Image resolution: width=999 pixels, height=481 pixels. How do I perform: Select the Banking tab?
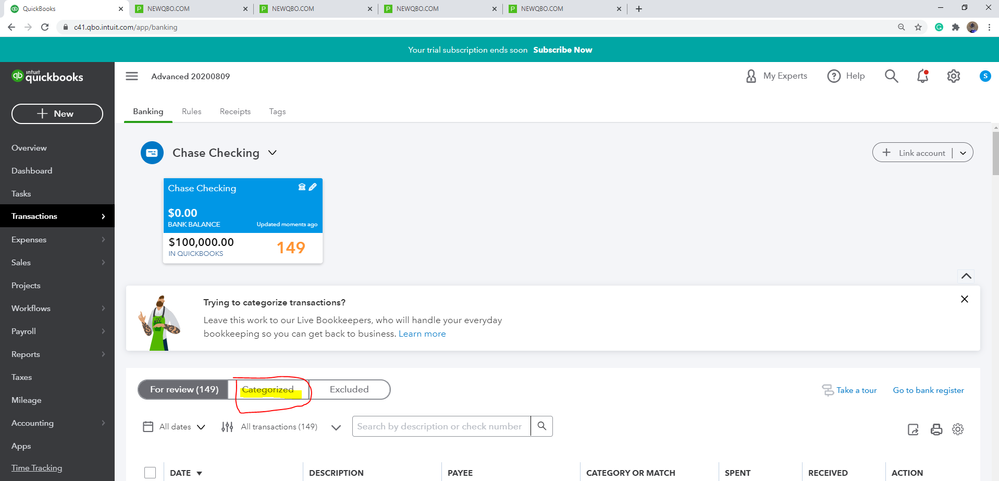(x=148, y=111)
